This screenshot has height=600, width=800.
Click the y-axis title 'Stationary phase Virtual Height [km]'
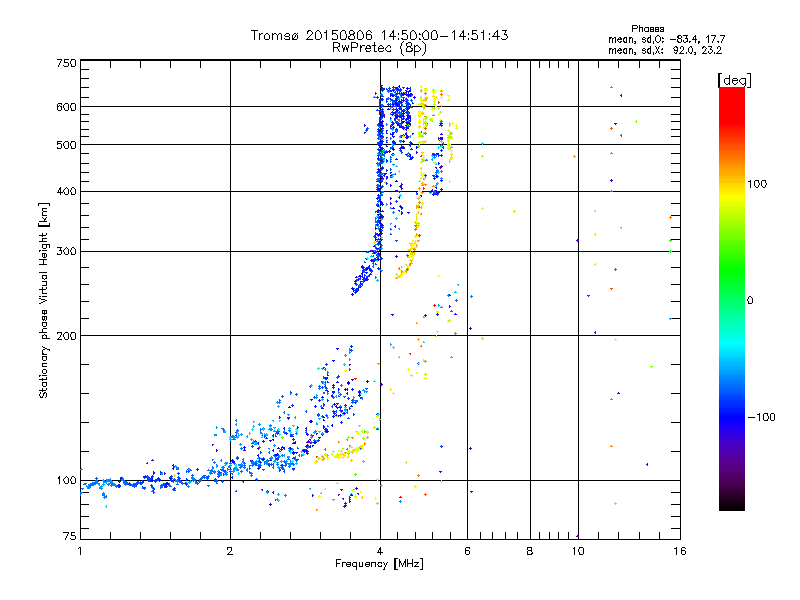click(43, 300)
